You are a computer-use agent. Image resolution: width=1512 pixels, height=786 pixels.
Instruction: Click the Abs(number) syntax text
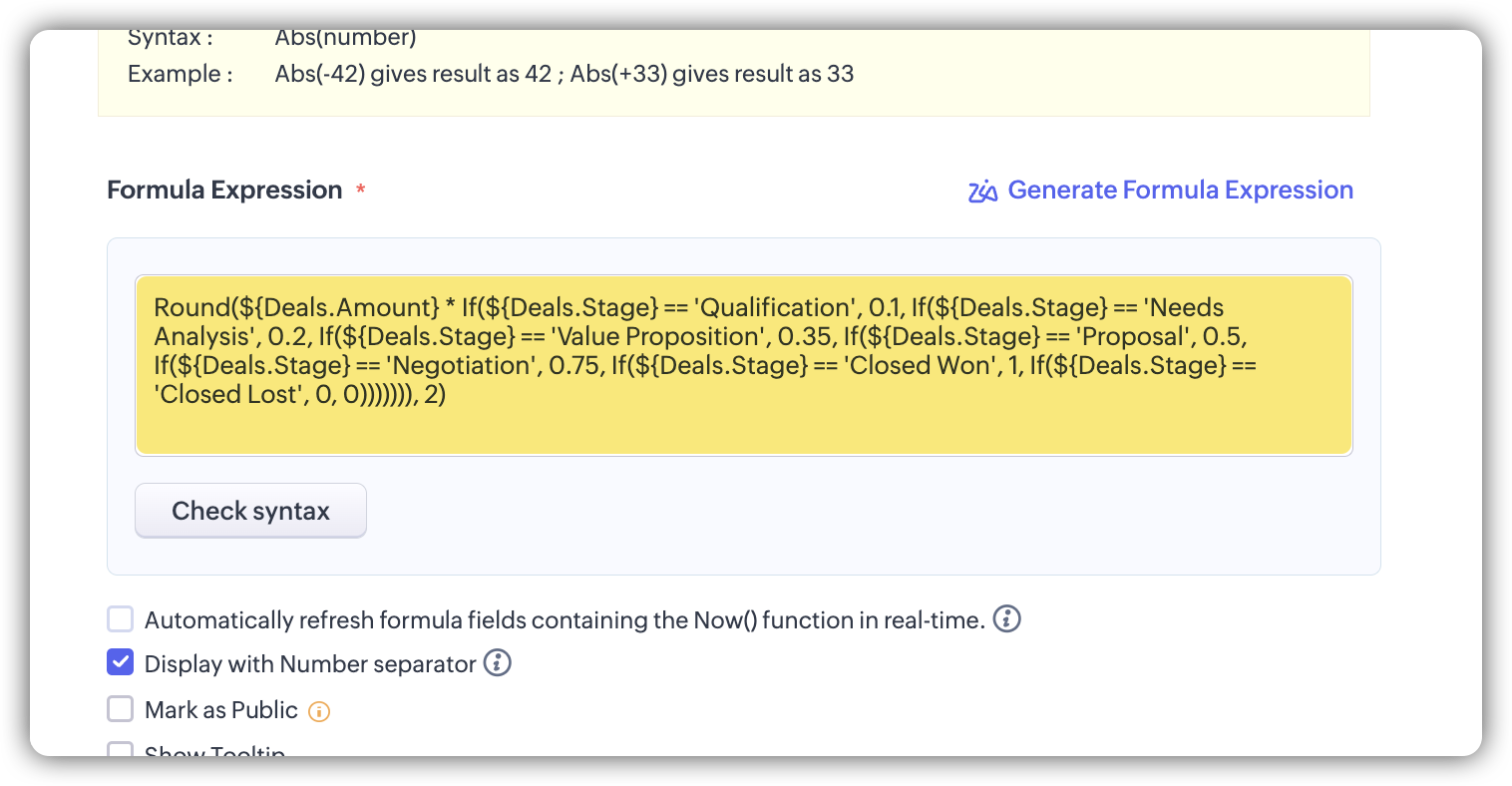click(345, 39)
